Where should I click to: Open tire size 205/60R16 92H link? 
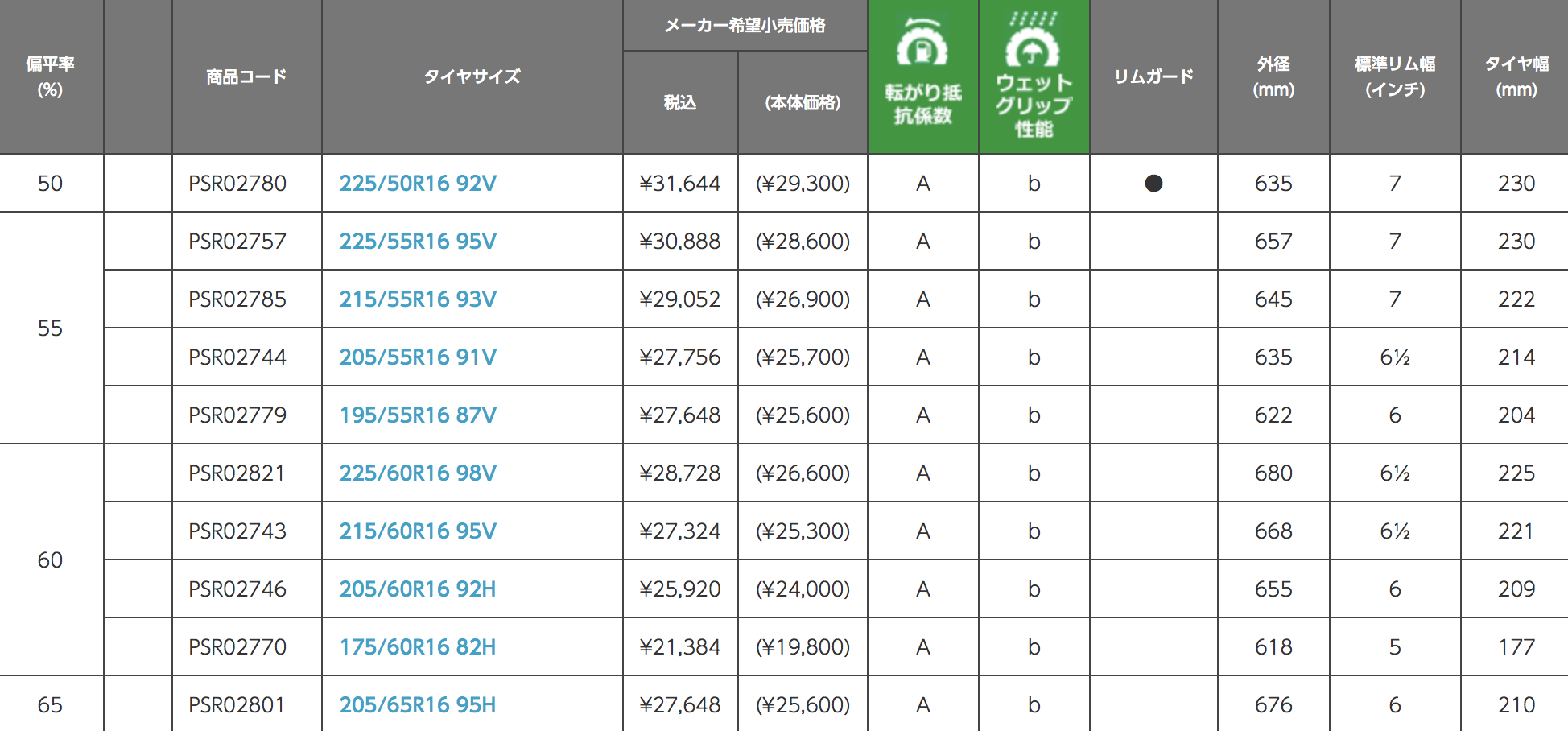[418, 589]
